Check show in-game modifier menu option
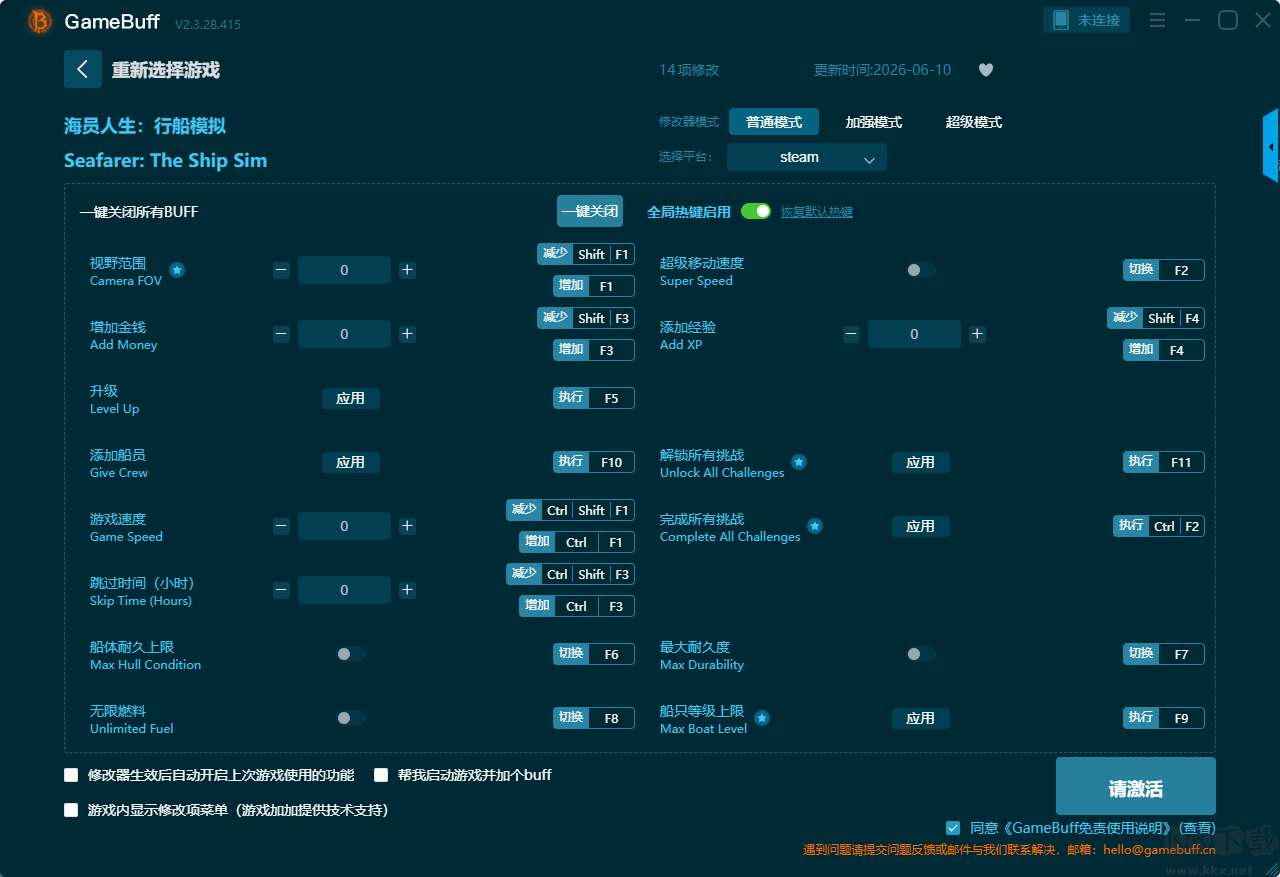 point(71,810)
